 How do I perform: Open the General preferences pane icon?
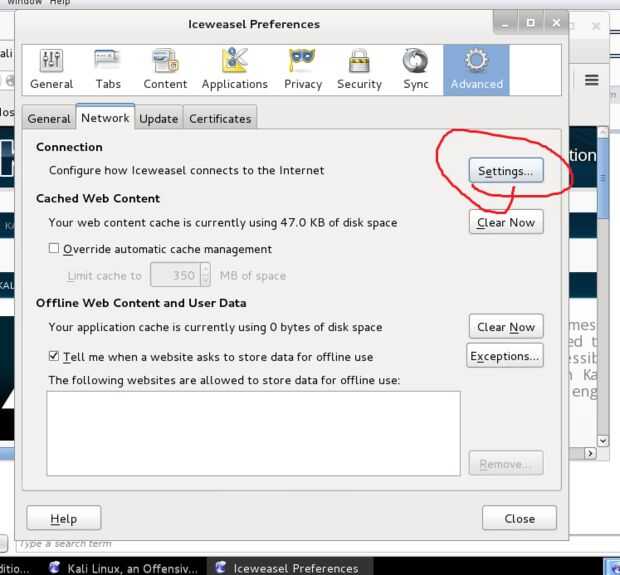coord(51,70)
